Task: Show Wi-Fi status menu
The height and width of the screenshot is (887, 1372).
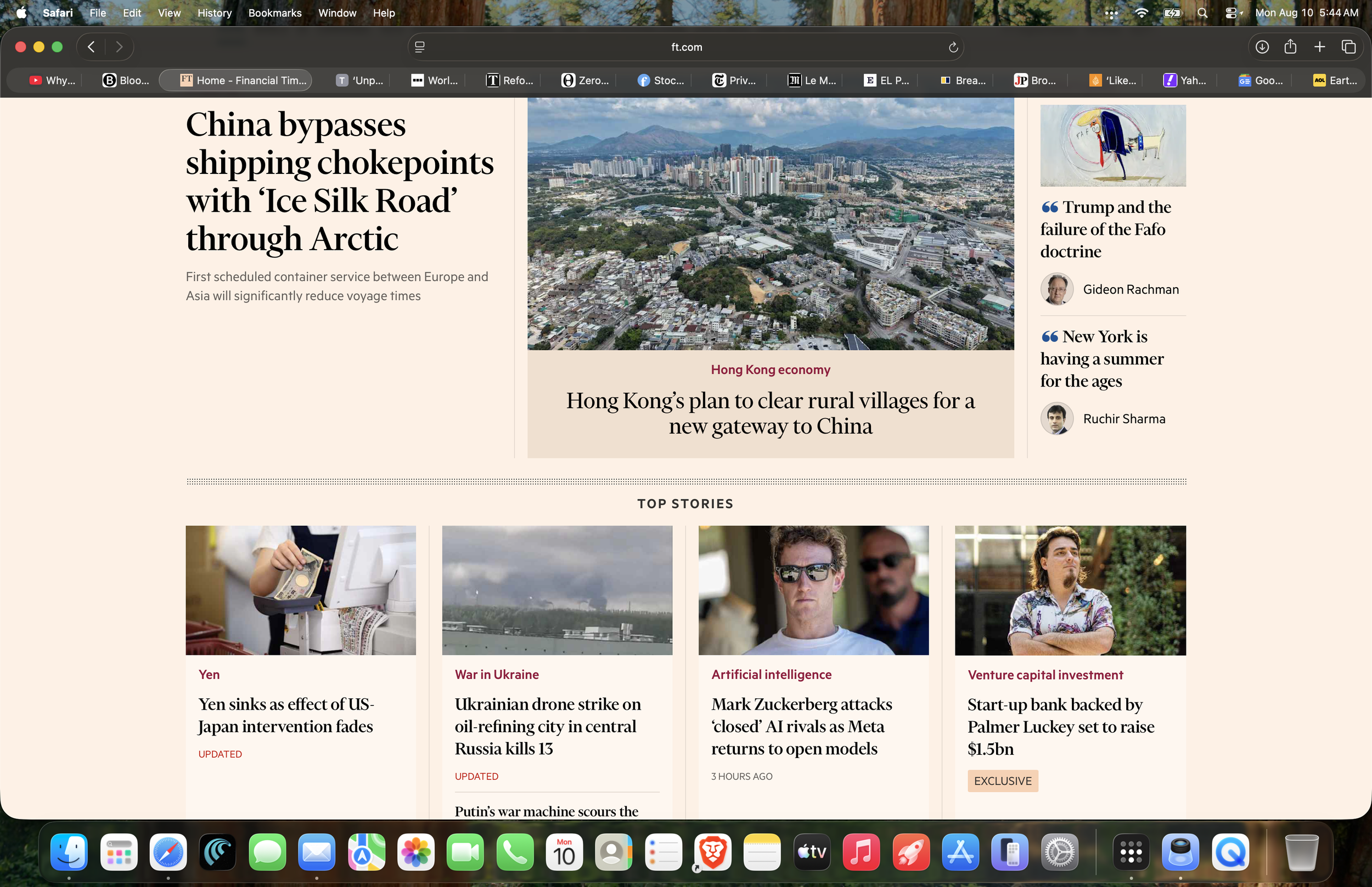Action: pyautogui.click(x=1141, y=13)
